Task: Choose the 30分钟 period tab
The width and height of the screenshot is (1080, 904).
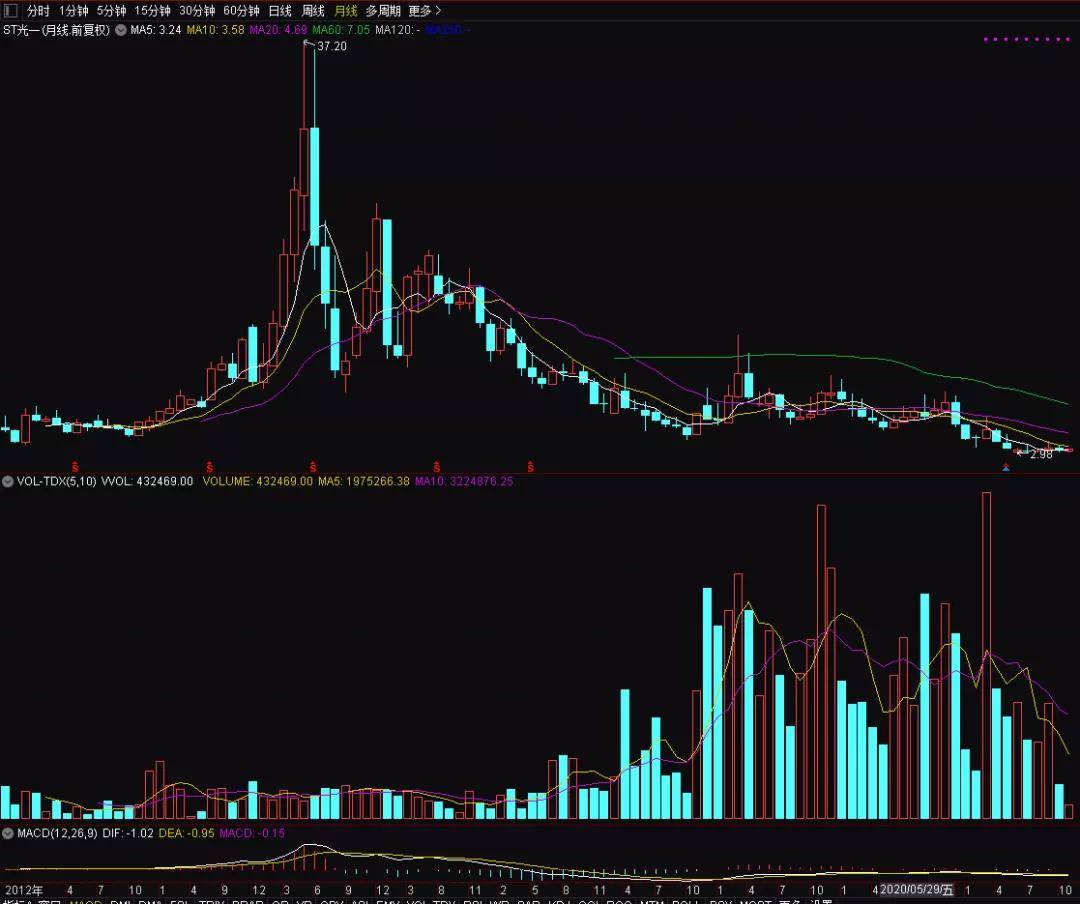Action: point(197,10)
